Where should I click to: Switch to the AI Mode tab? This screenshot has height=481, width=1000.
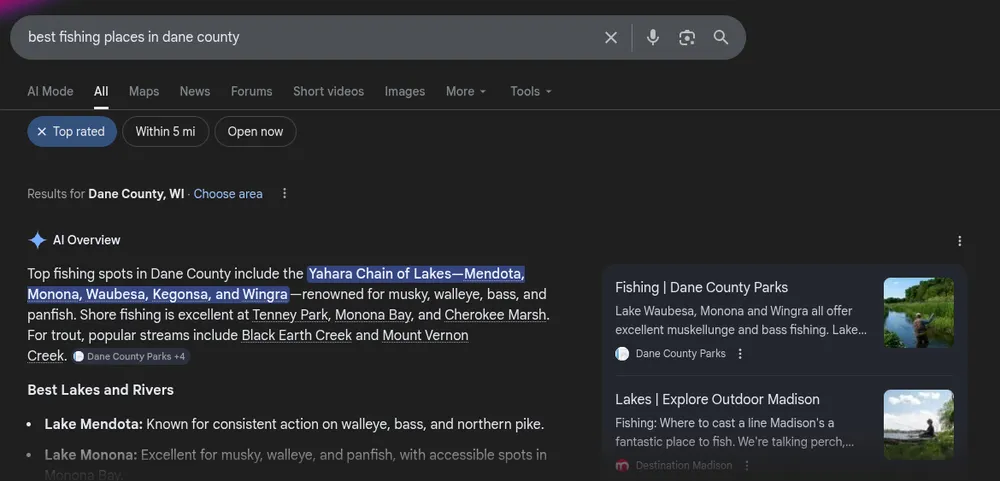50,91
